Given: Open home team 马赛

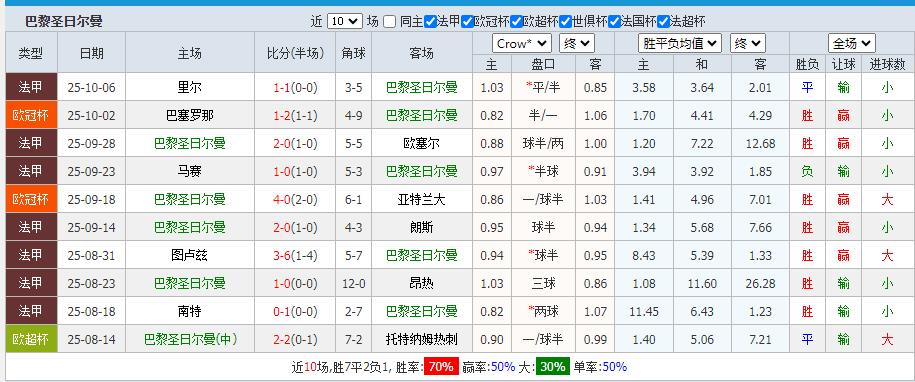Looking at the screenshot, I should click(x=190, y=171).
